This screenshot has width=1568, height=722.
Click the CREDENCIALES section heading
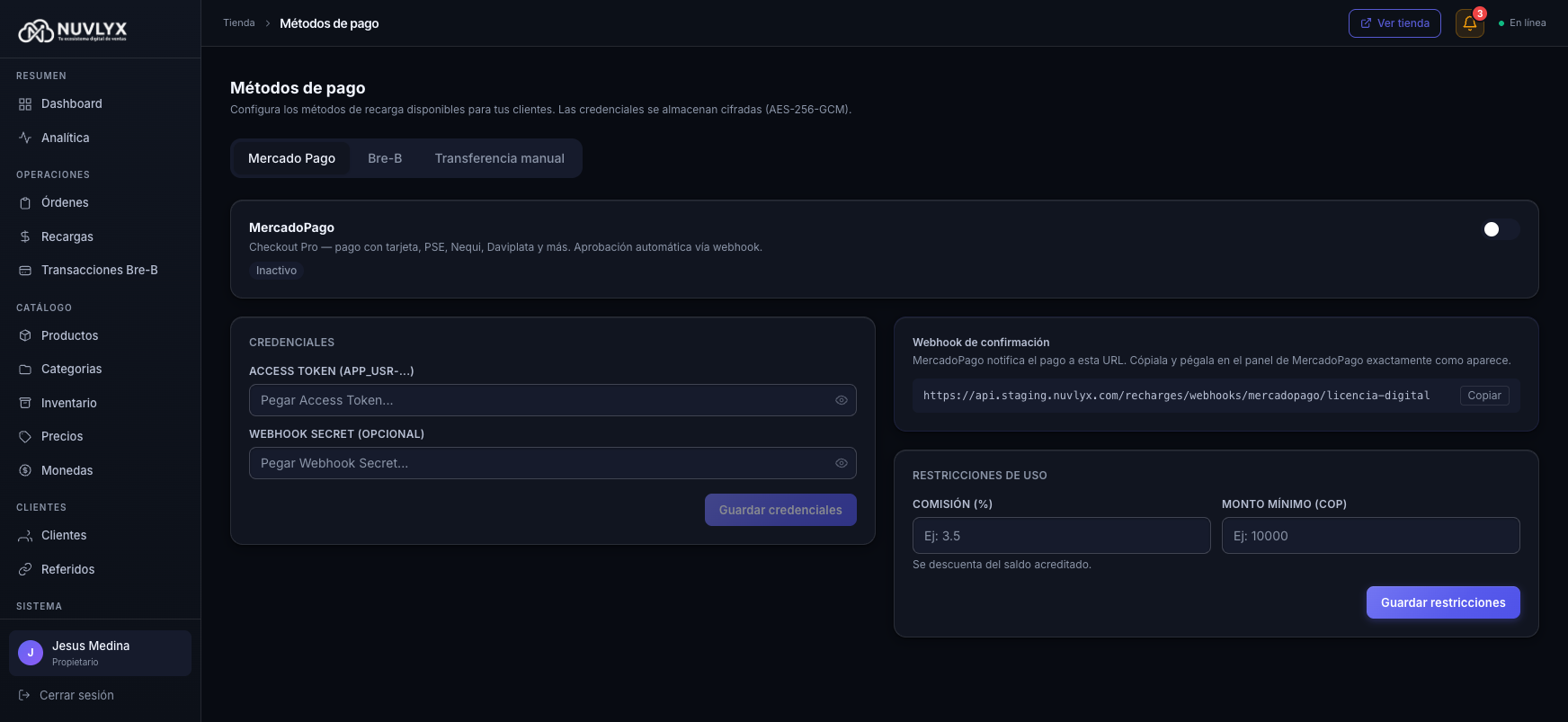pos(291,343)
